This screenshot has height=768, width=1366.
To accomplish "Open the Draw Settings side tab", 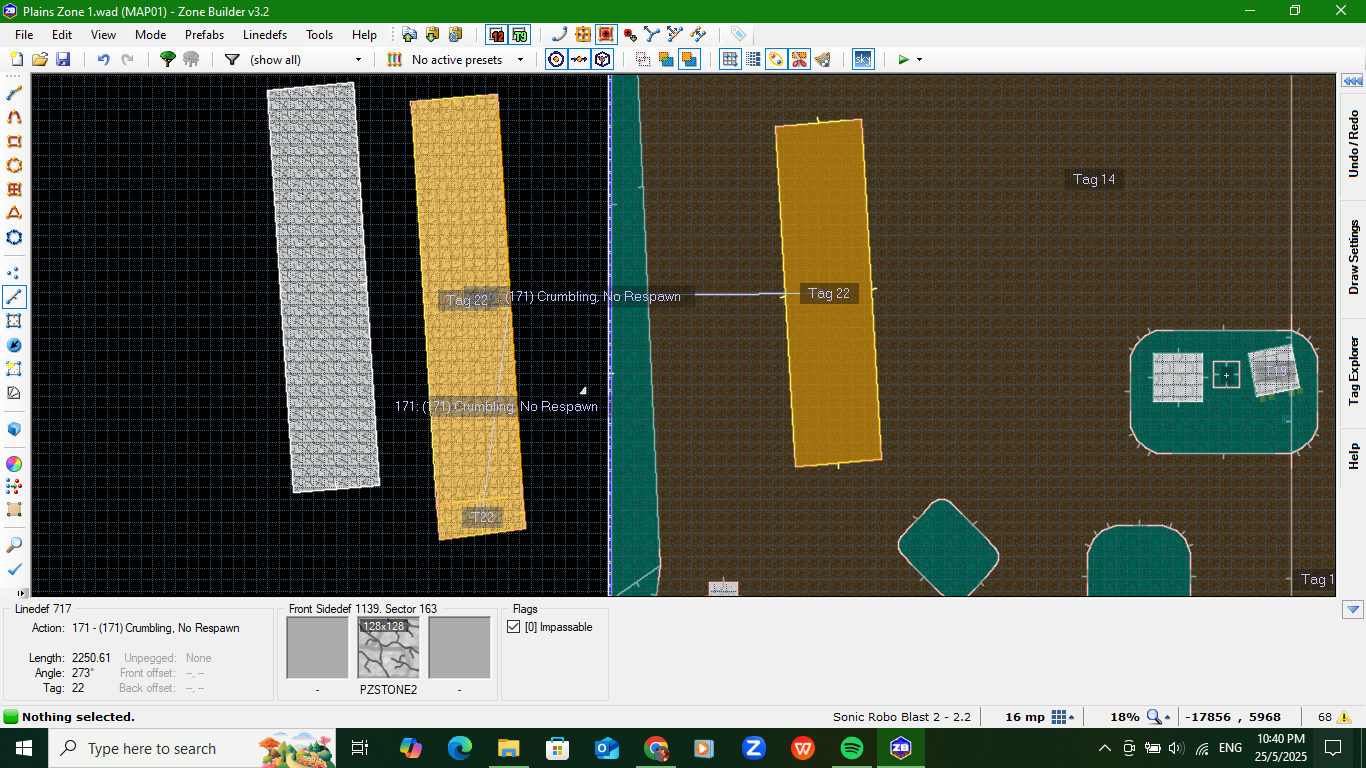I will [1353, 256].
